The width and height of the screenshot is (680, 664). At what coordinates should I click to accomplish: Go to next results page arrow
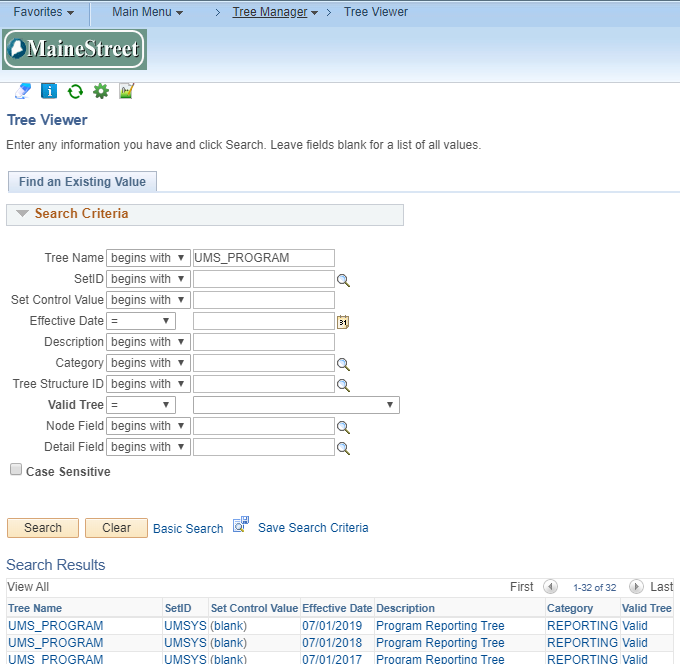click(636, 587)
